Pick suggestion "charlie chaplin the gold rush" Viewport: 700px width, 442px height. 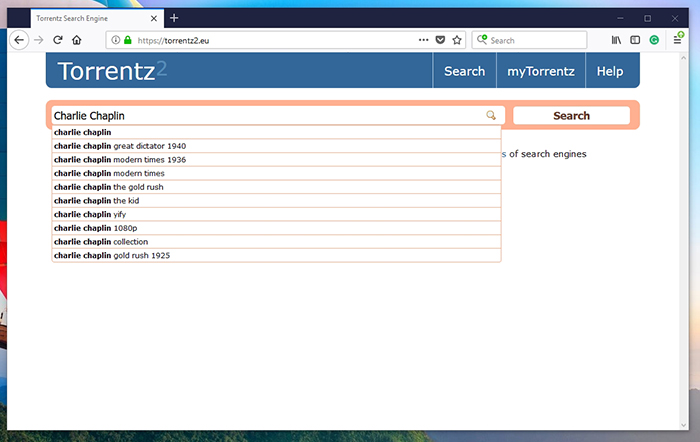[108, 187]
